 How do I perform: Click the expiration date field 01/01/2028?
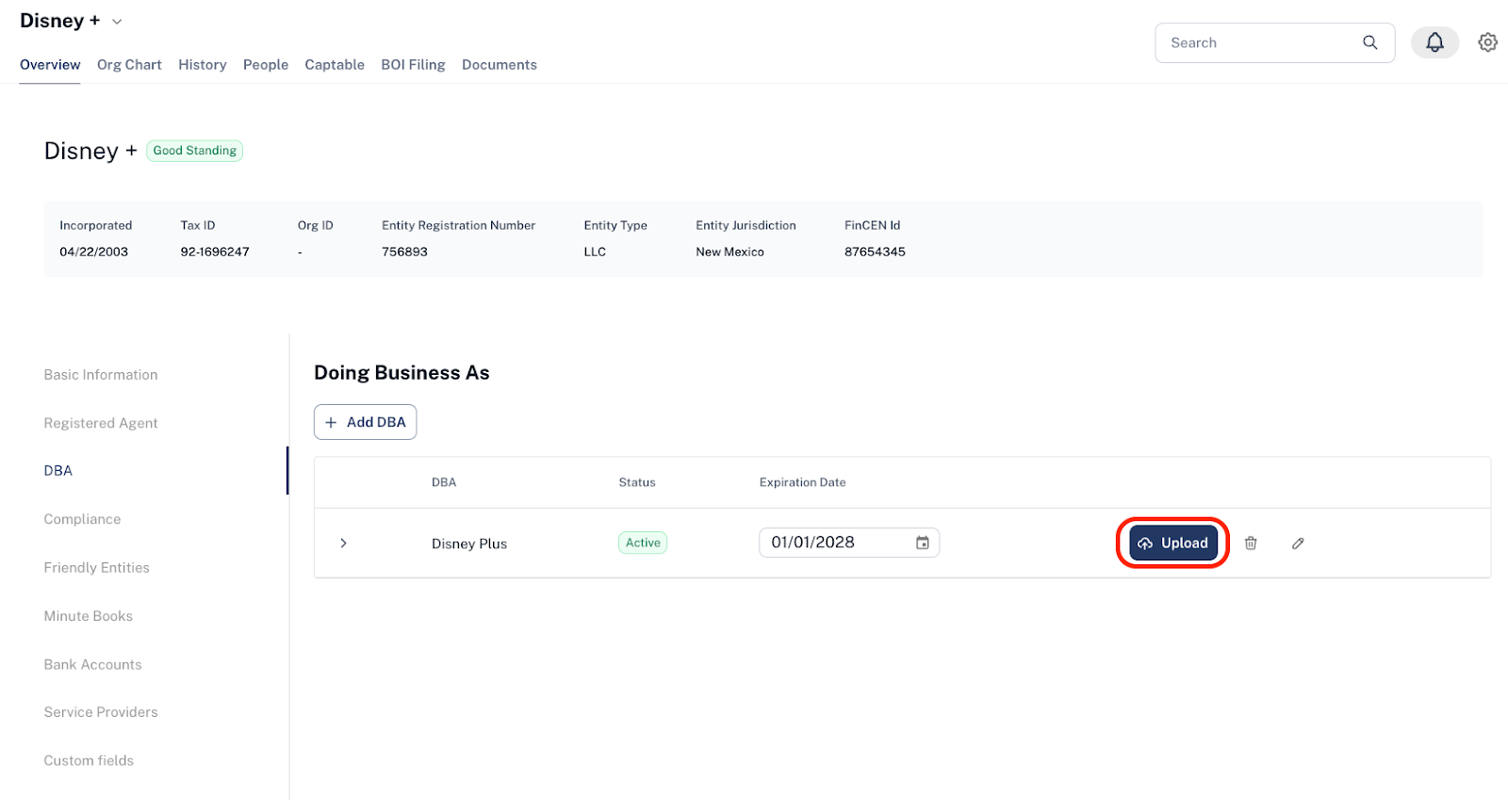[849, 543]
